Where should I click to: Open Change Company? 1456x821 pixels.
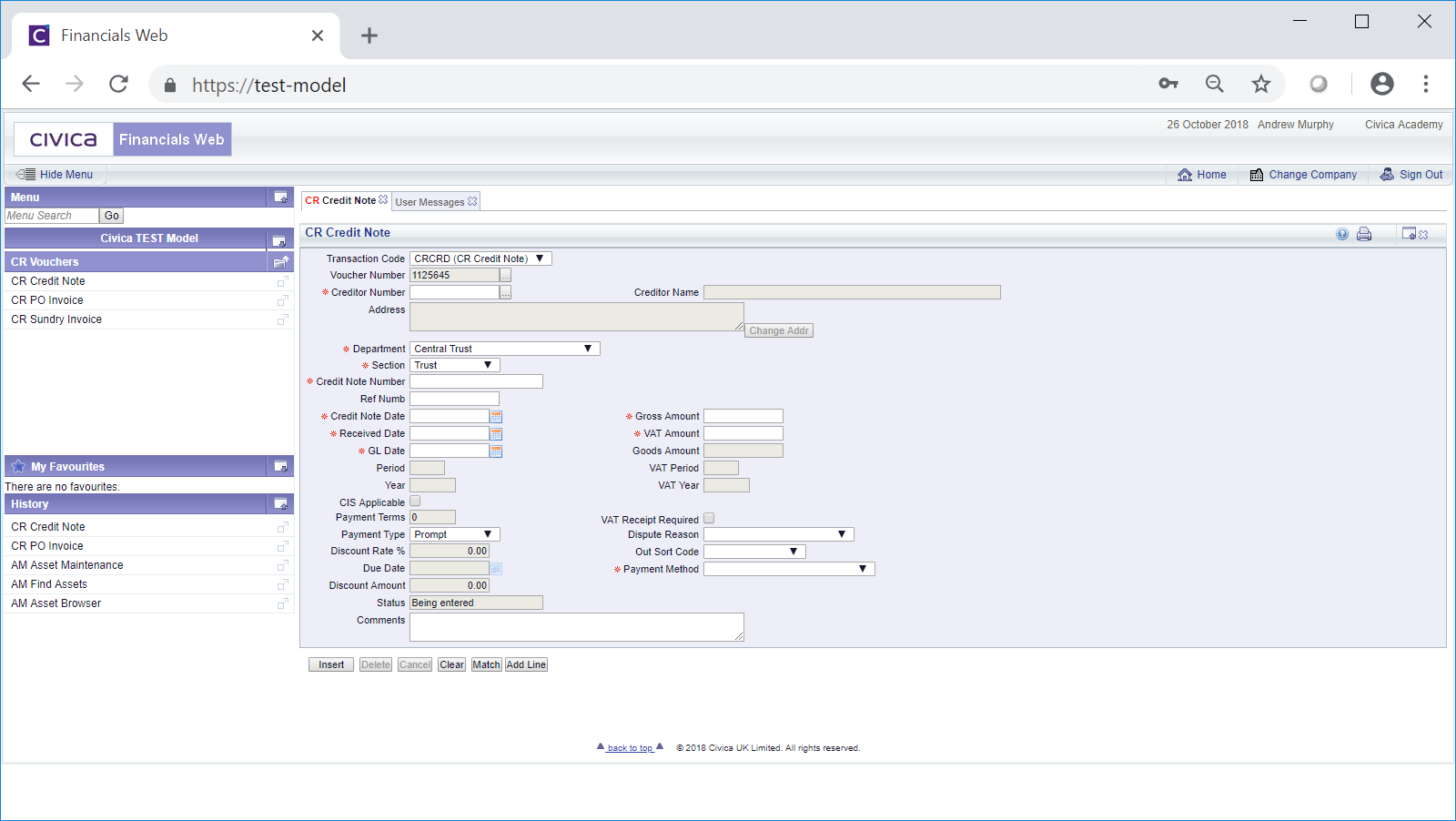pyautogui.click(x=1303, y=175)
